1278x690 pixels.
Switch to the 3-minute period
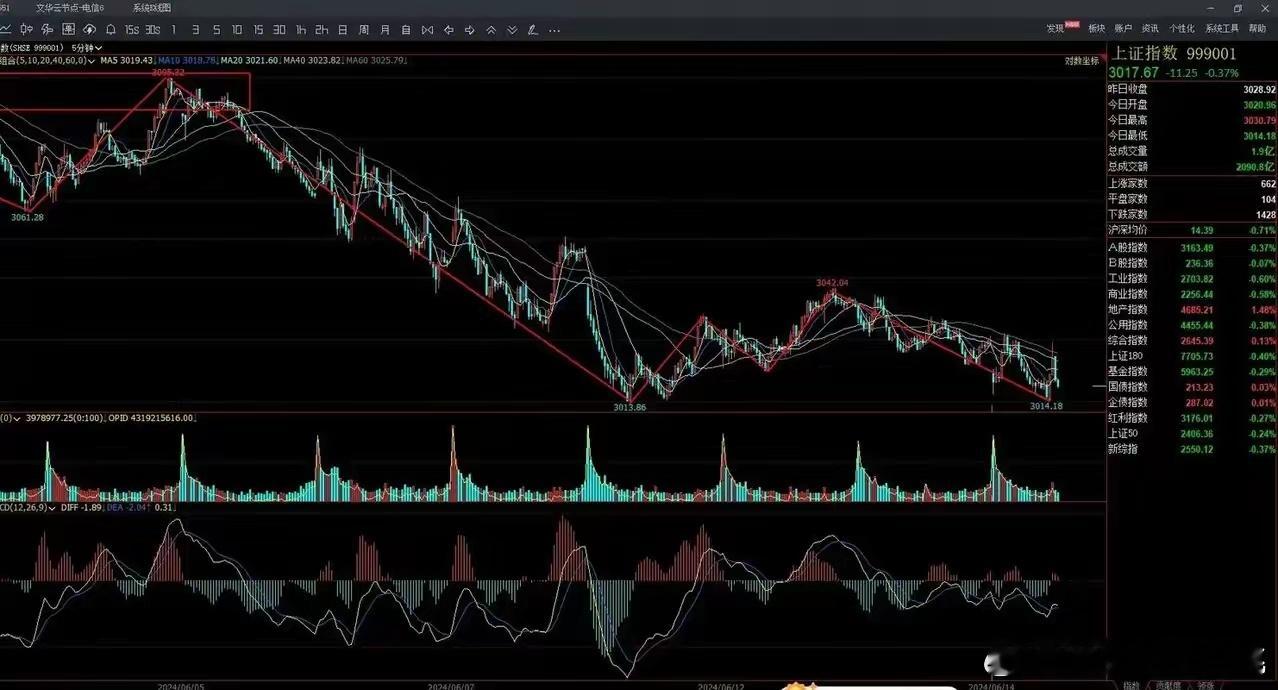point(195,30)
